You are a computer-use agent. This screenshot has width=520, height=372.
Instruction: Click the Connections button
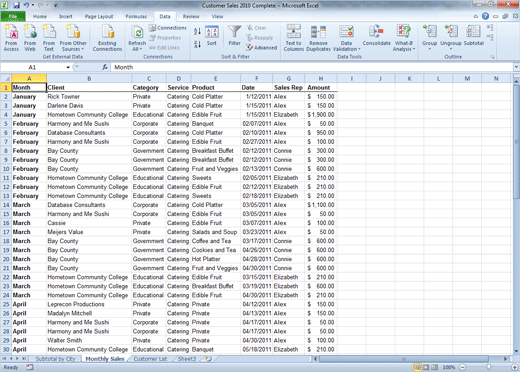pos(168,28)
